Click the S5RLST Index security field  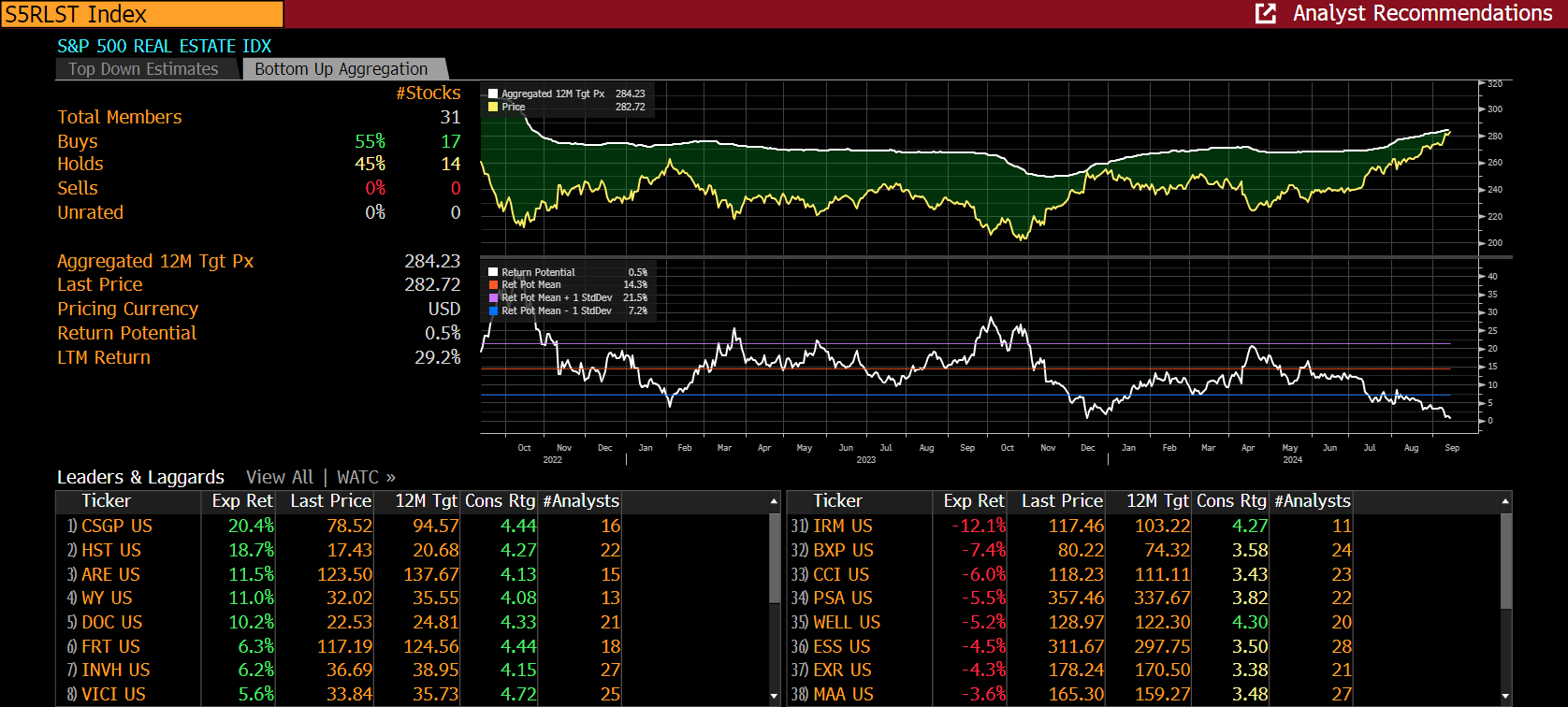[142, 14]
